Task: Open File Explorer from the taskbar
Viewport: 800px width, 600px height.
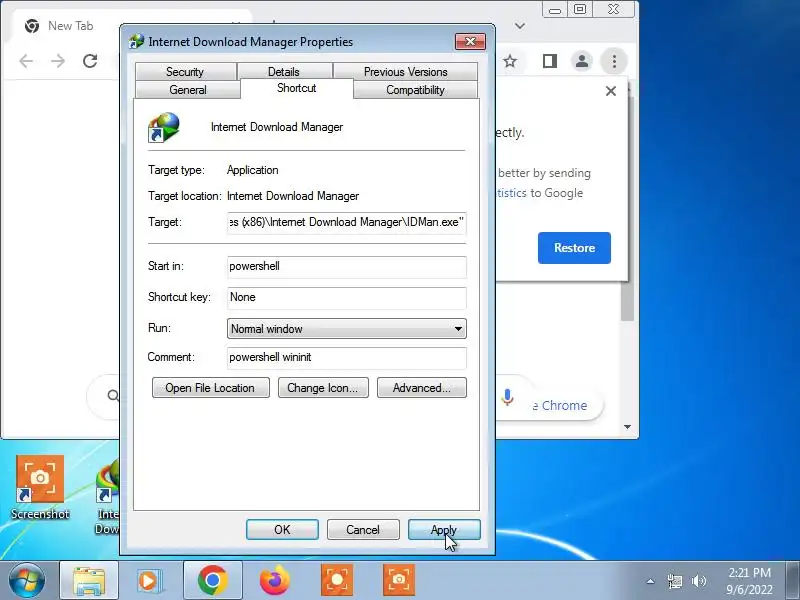Action: point(89,581)
